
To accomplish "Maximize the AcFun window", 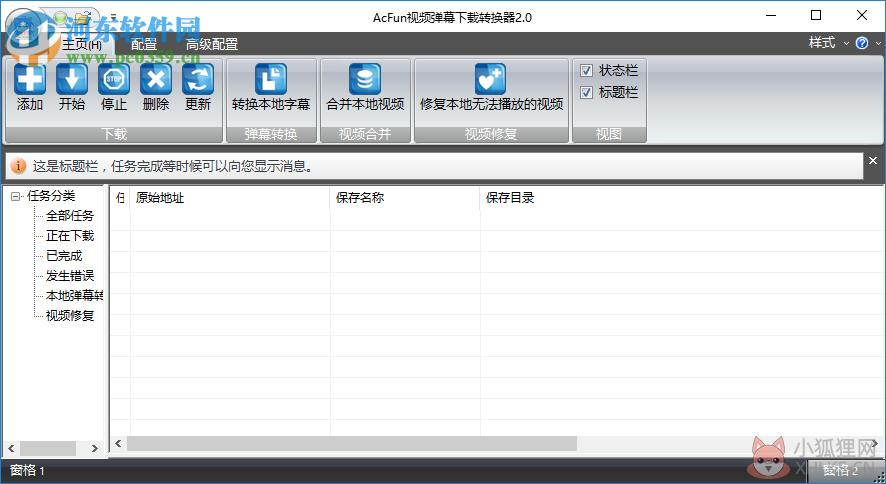I will [815, 15].
